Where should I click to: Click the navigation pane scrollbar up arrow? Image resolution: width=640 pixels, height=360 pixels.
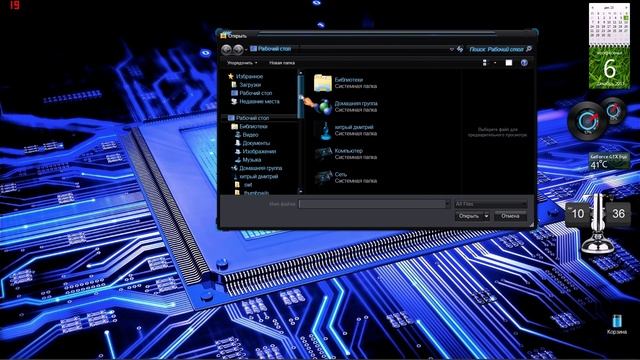301,73
